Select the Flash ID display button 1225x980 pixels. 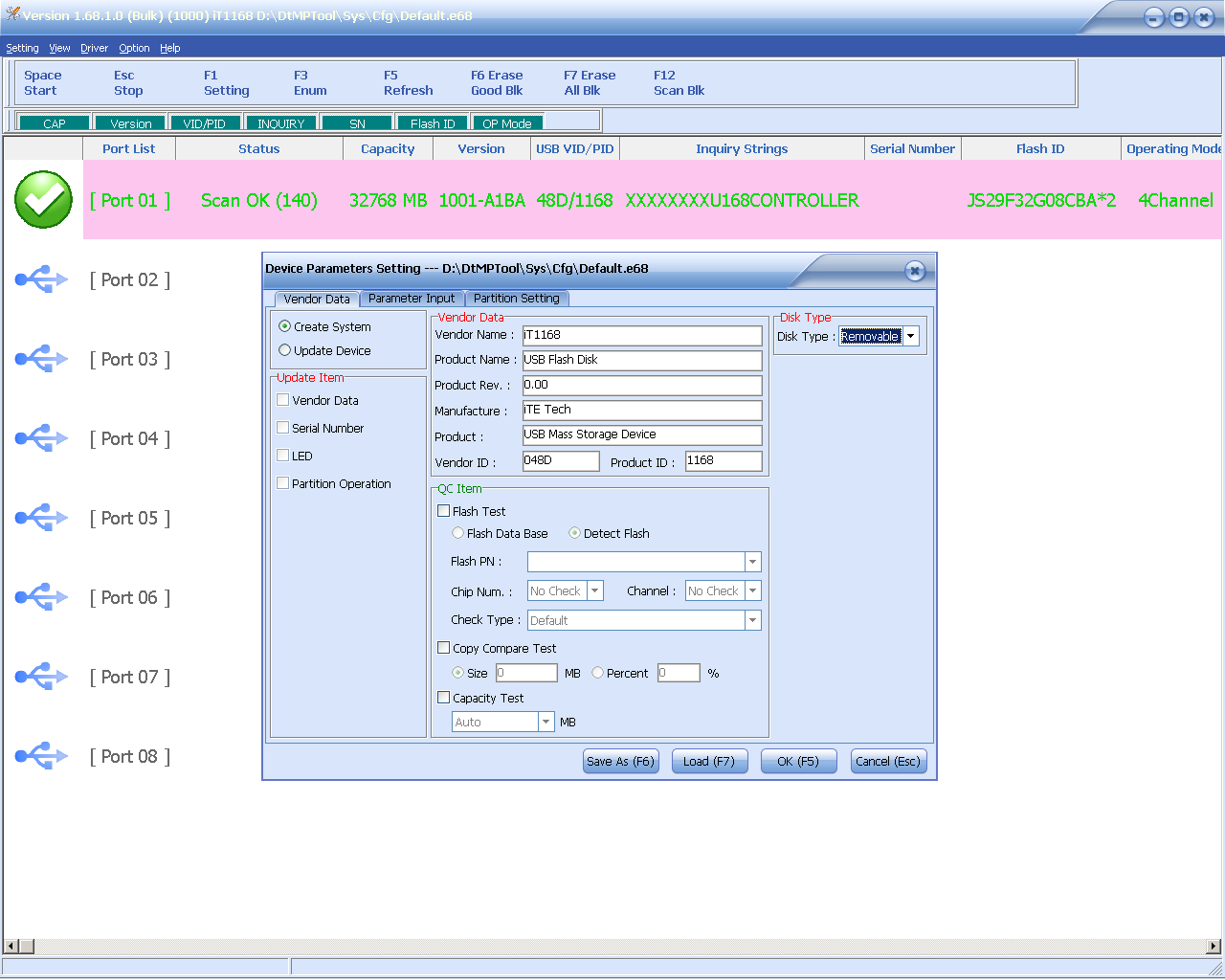tap(432, 122)
